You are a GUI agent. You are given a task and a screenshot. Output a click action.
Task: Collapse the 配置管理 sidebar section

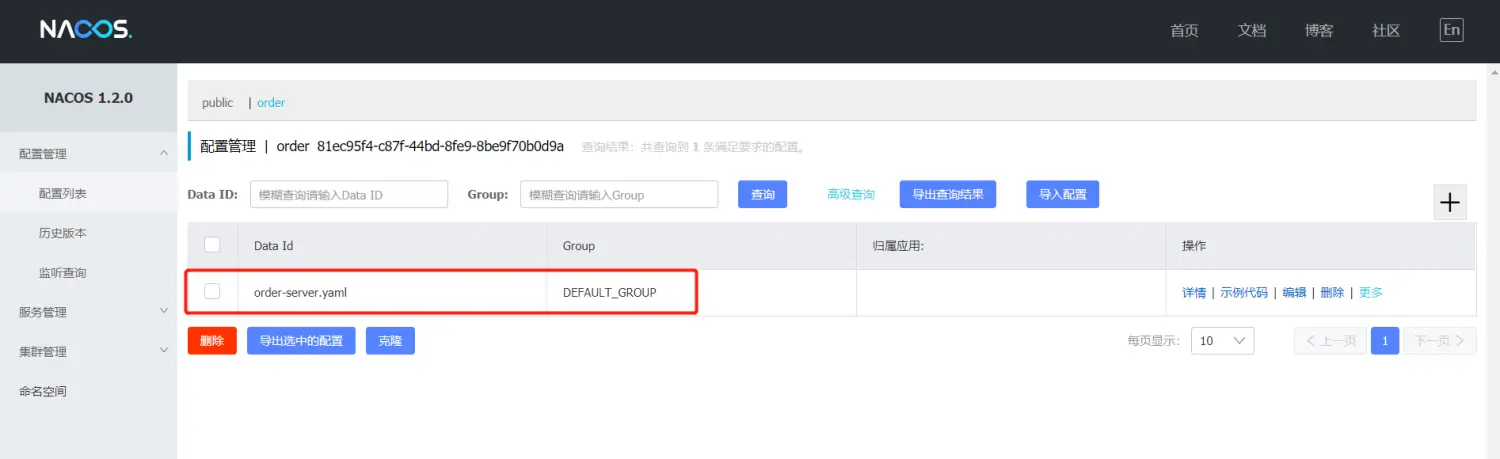tap(164, 153)
